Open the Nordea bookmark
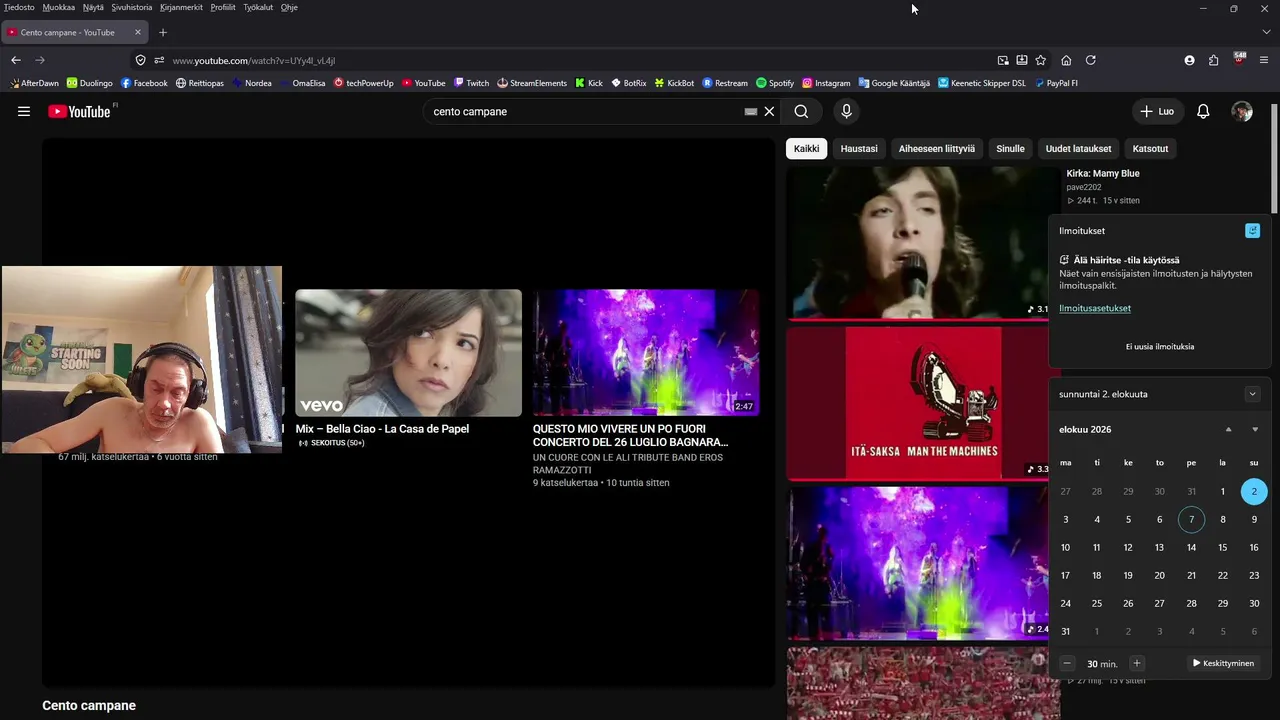 [252, 83]
